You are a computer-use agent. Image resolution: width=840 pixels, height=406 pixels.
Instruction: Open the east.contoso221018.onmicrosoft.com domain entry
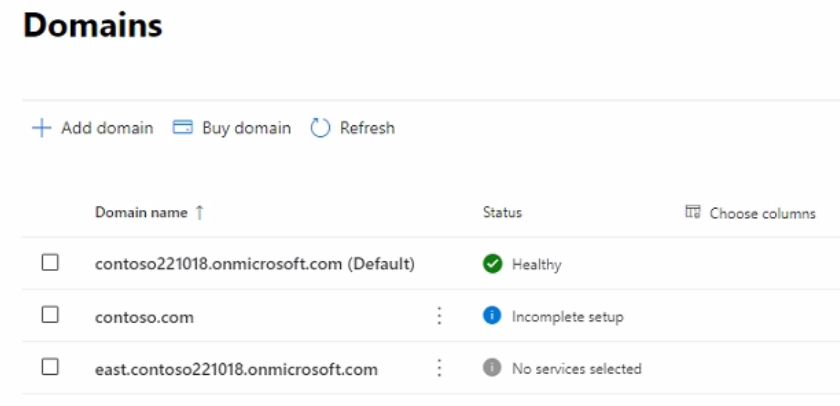click(236, 370)
